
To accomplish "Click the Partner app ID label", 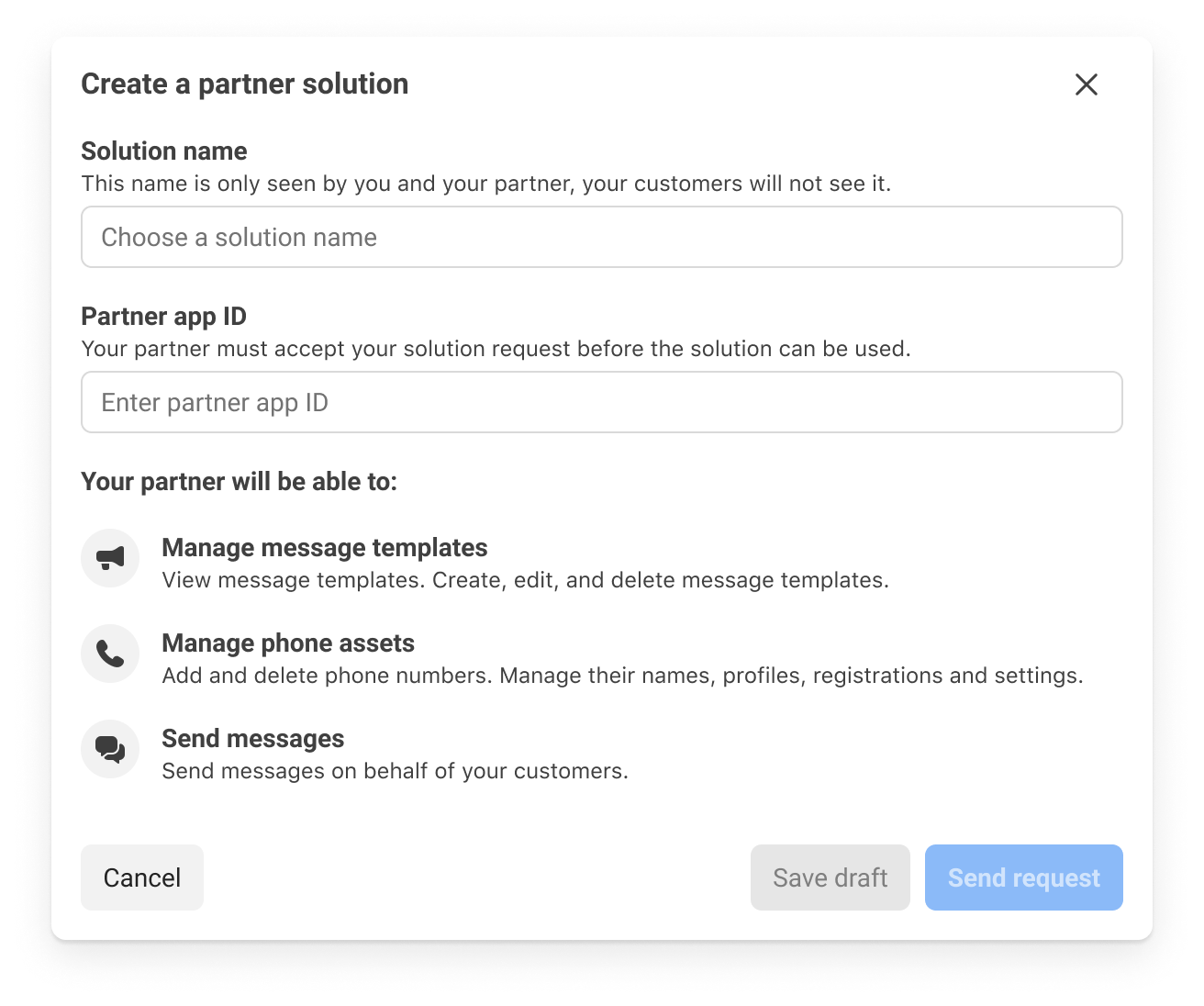I will click(164, 316).
